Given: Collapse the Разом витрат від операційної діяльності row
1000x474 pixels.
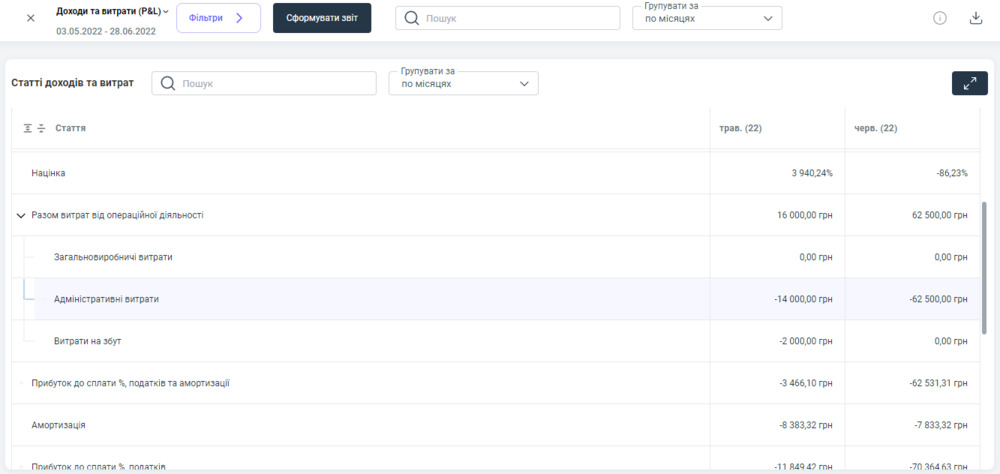Looking at the screenshot, I should click(21, 215).
